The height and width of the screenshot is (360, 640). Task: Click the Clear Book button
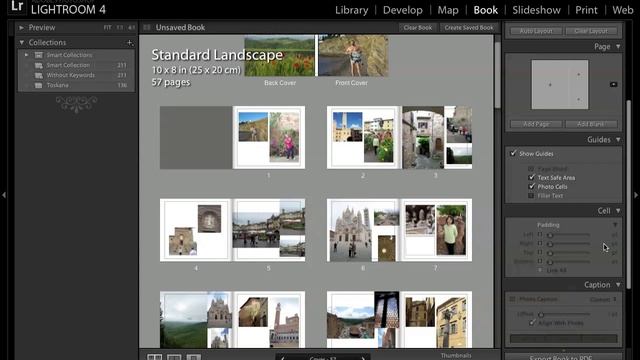pyautogui.click(x=418, y=28)
